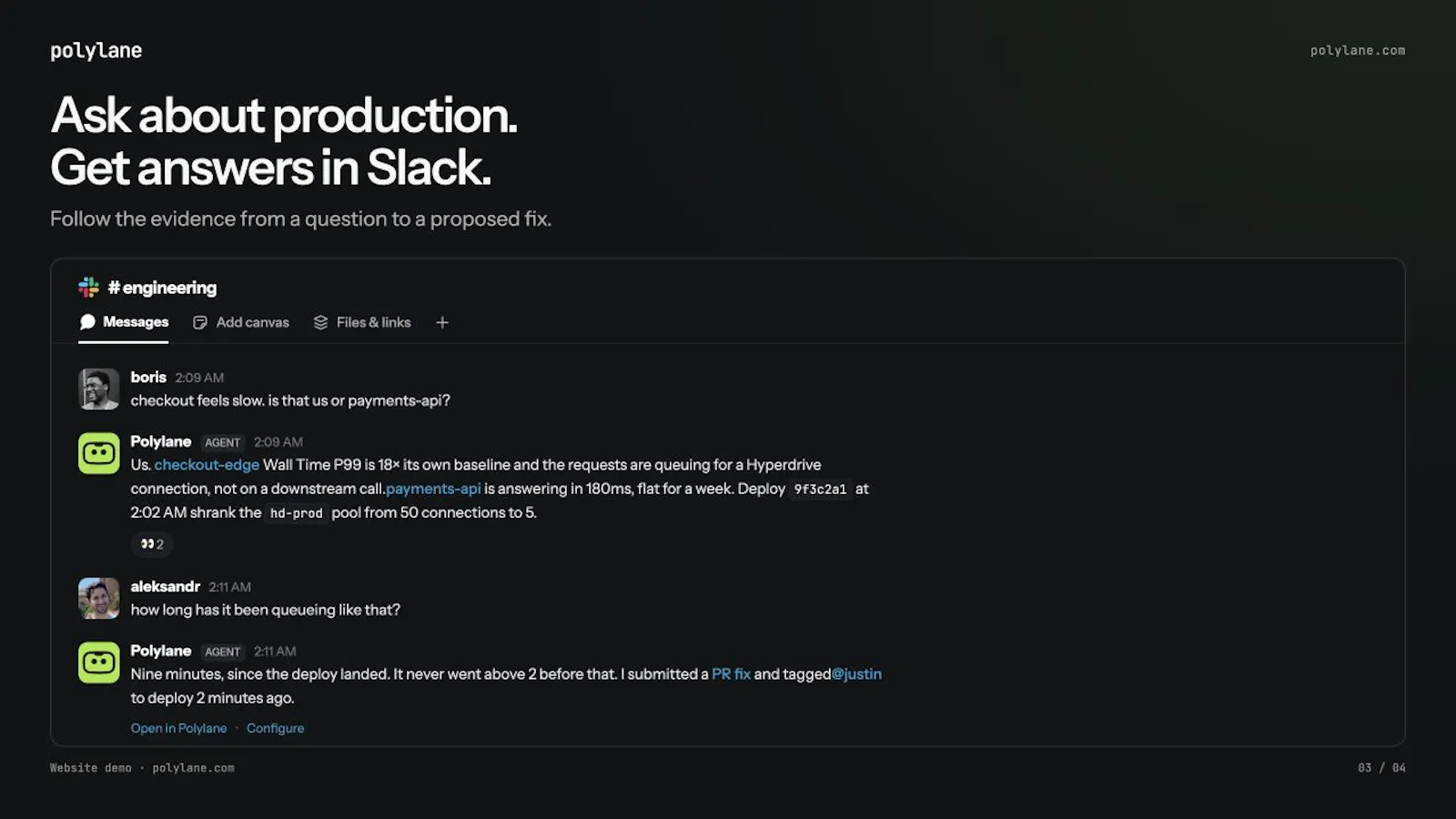Open the Messages tab
This screenshot has height=819, width=1456.
(x=124, y=322)
